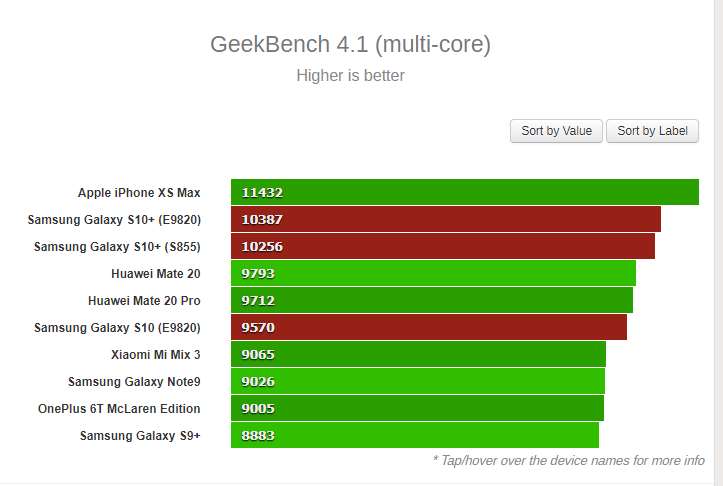Open Xiaomi Mi Mix 3 device label

155,355
